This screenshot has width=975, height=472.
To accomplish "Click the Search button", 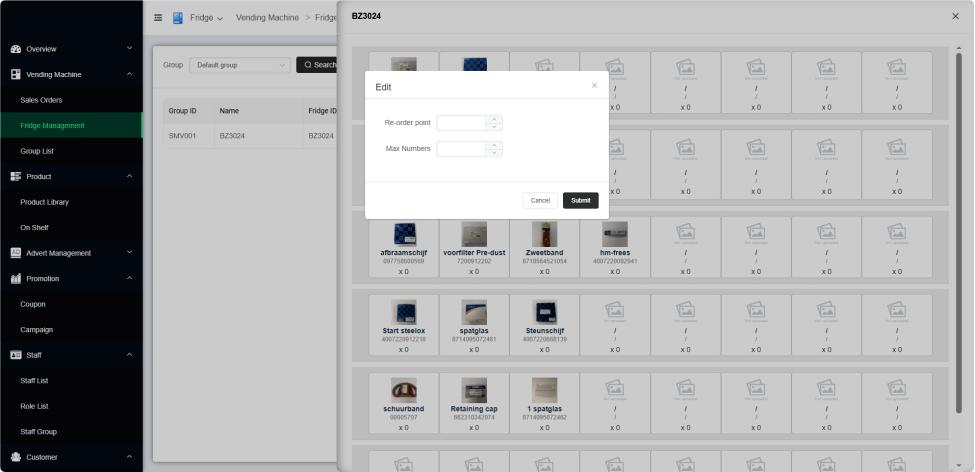I will click(317, 65).
